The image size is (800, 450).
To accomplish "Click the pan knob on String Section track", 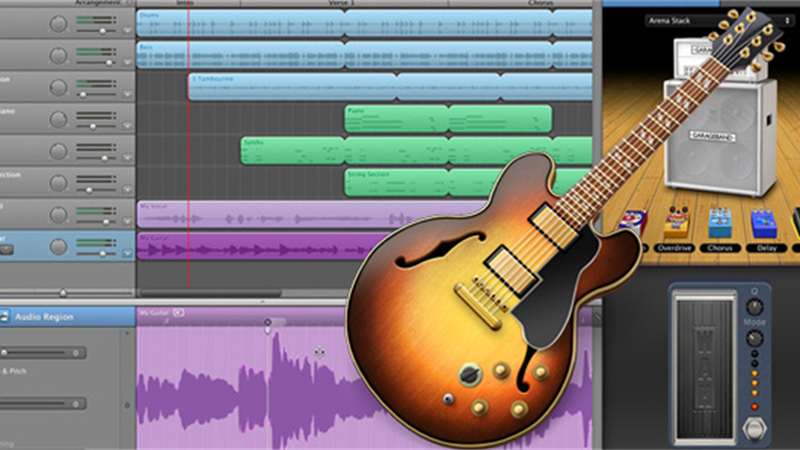I will pos(58,183).
